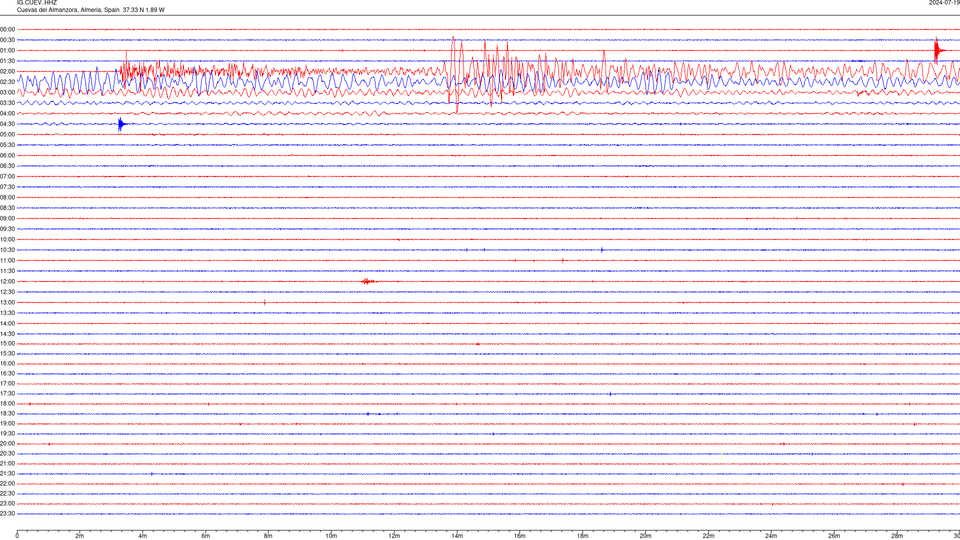Select the 02:00 trace time label
Image resolution: width=960 pixels, height=540 pixels.
click(7, 71)
